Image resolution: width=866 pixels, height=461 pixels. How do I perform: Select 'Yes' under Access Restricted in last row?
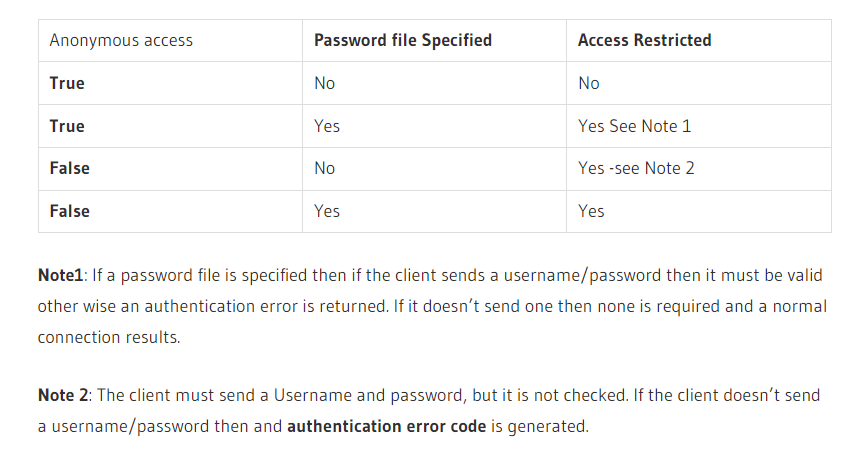(x=591, y=211)
